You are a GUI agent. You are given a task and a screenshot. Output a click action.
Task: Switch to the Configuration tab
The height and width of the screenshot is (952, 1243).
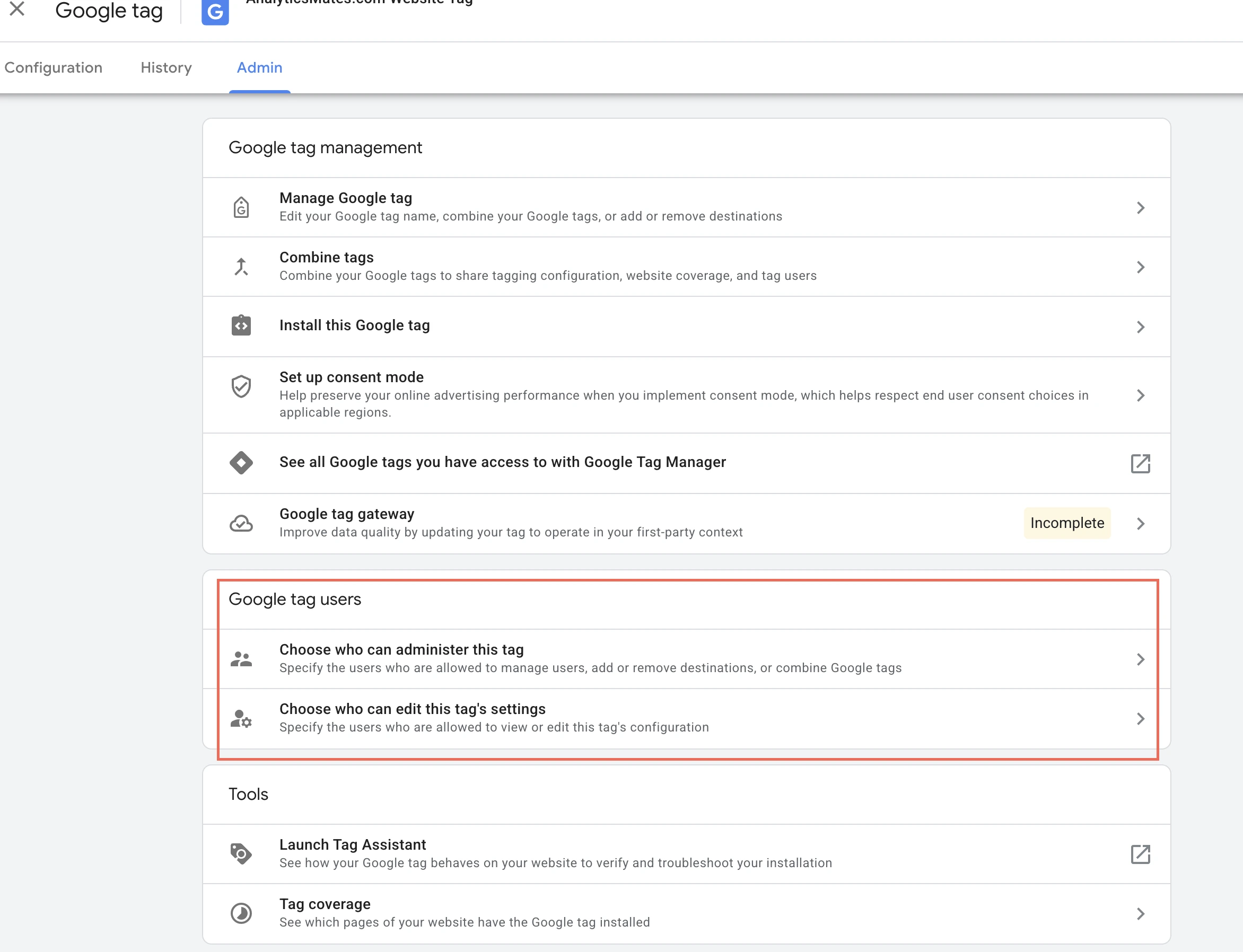tap(53, 67)
